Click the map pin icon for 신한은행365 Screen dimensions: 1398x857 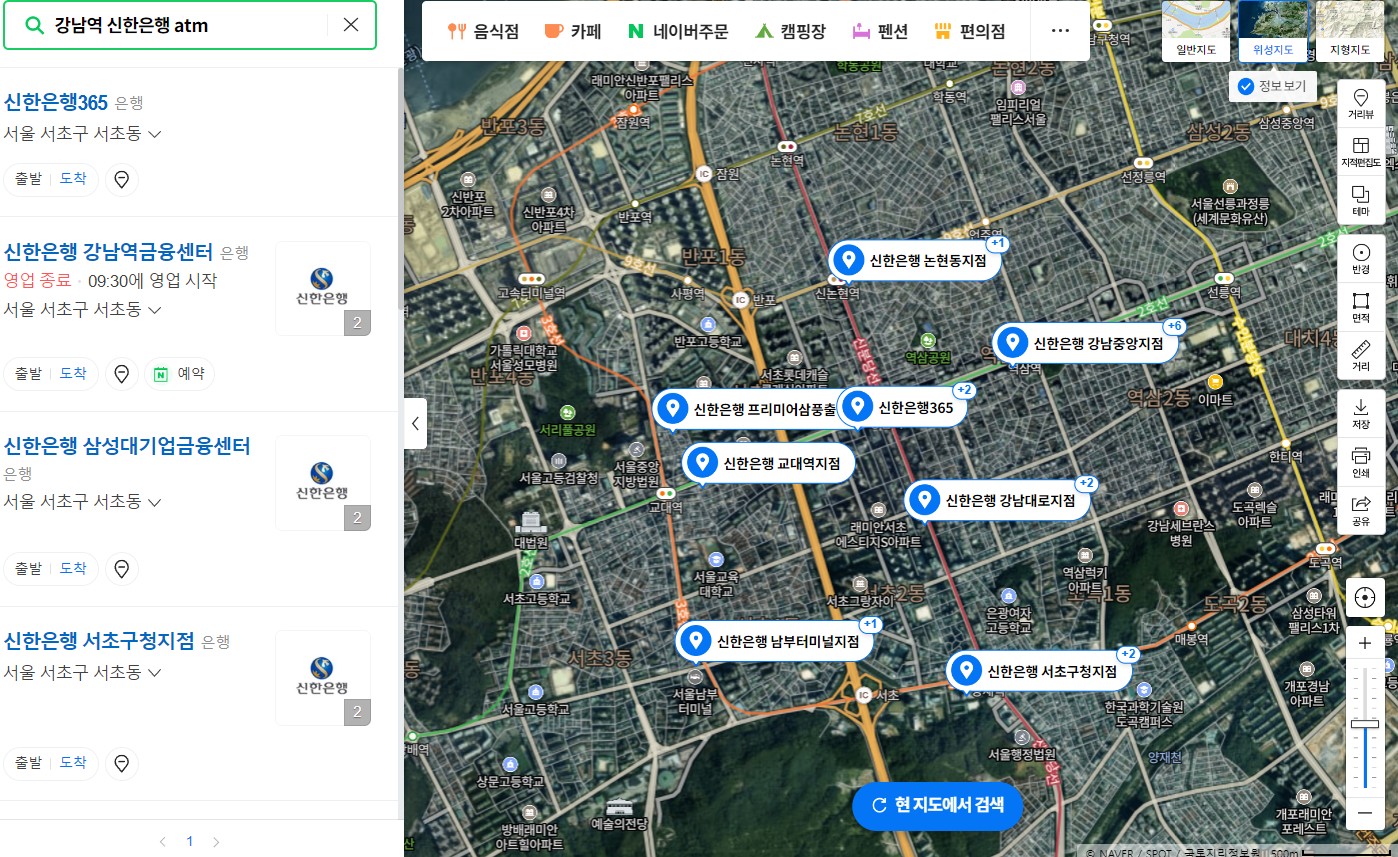pos(122,180)
